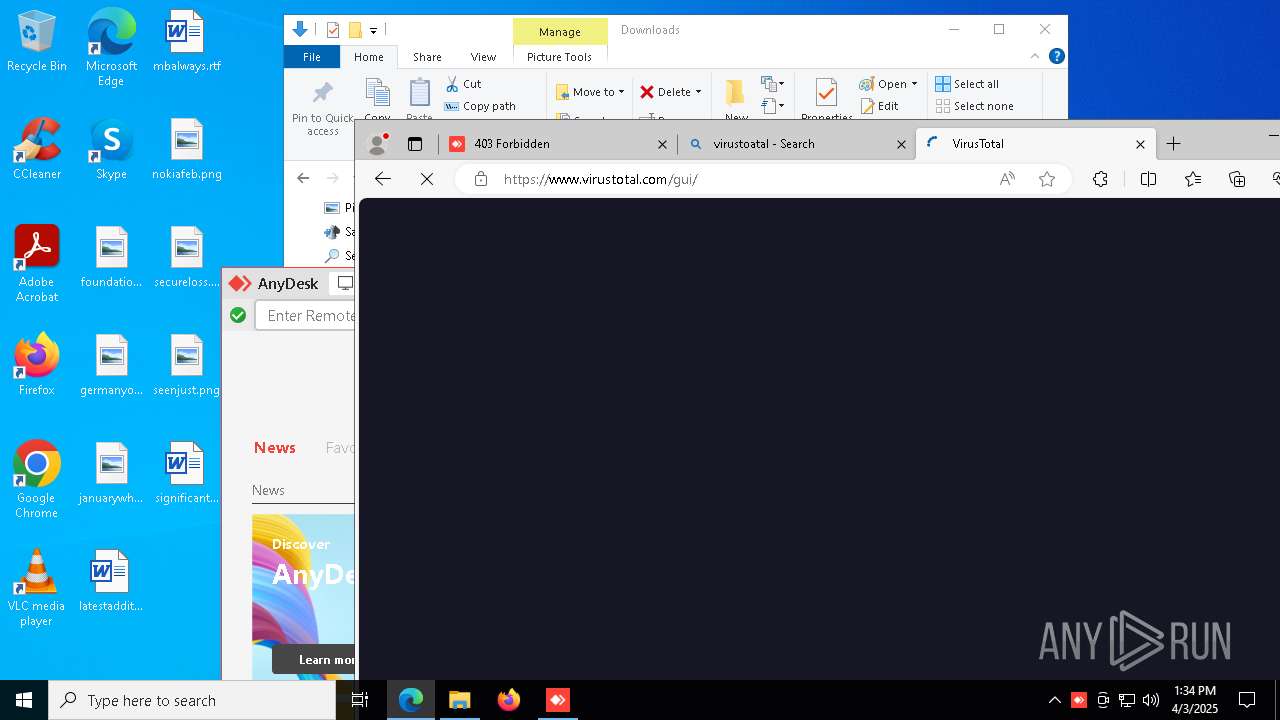Open Windows Start menu
Screen dimensions: 1280x720
(x=24, y=700)
